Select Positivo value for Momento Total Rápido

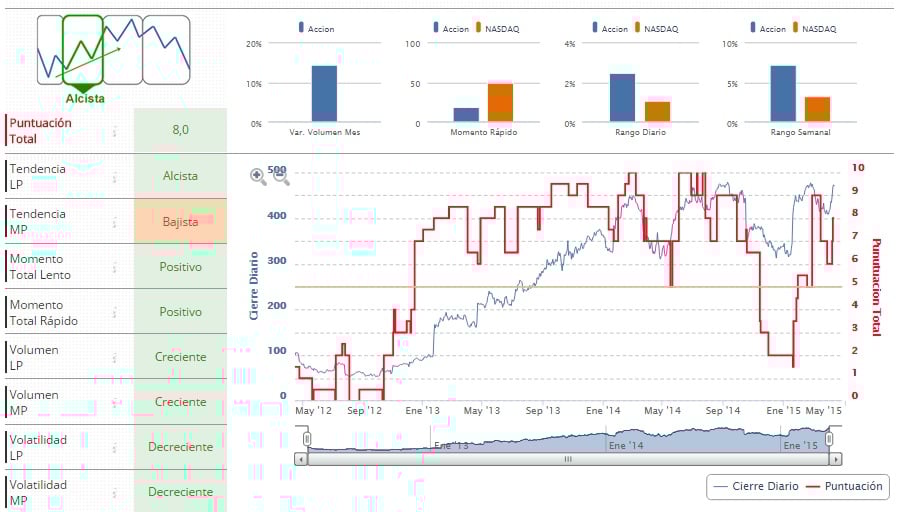(x=180, y=312)
